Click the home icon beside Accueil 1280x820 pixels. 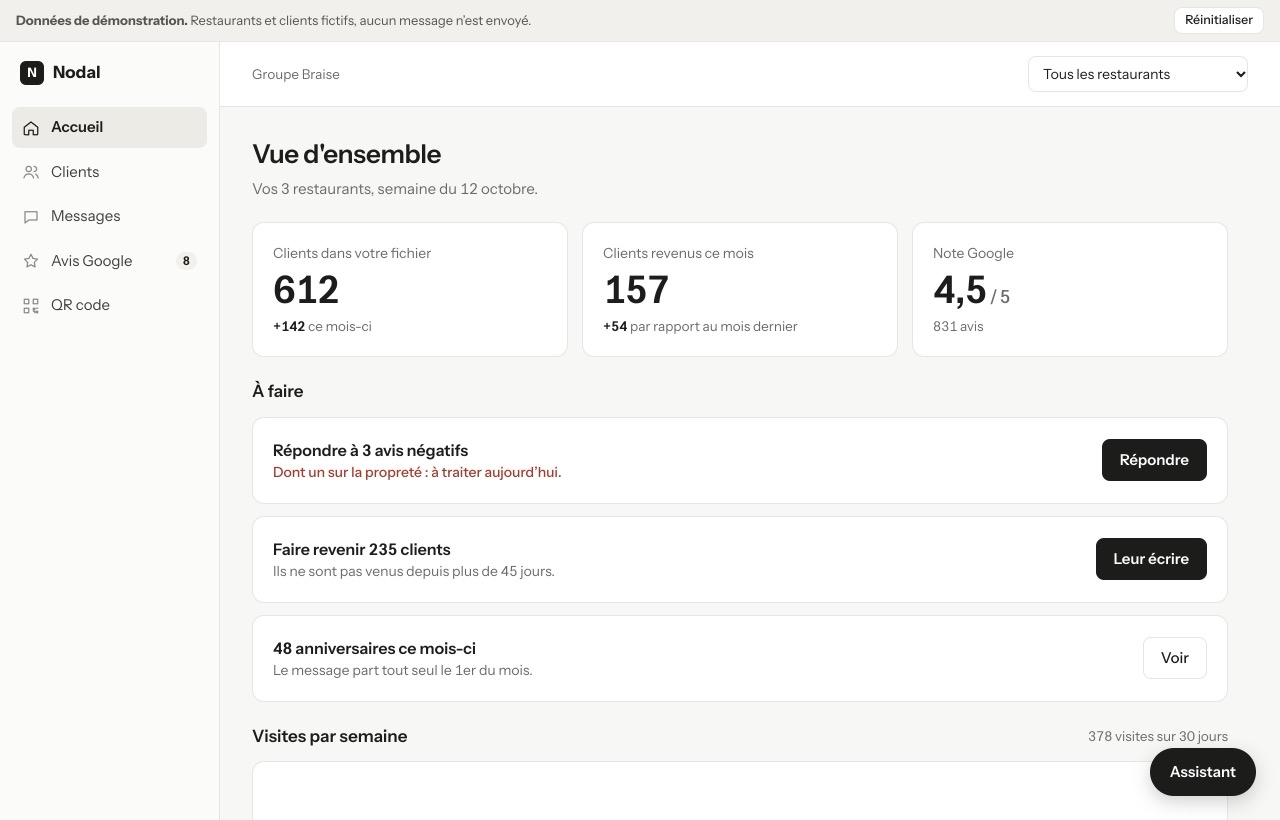(x=31, y=128)
